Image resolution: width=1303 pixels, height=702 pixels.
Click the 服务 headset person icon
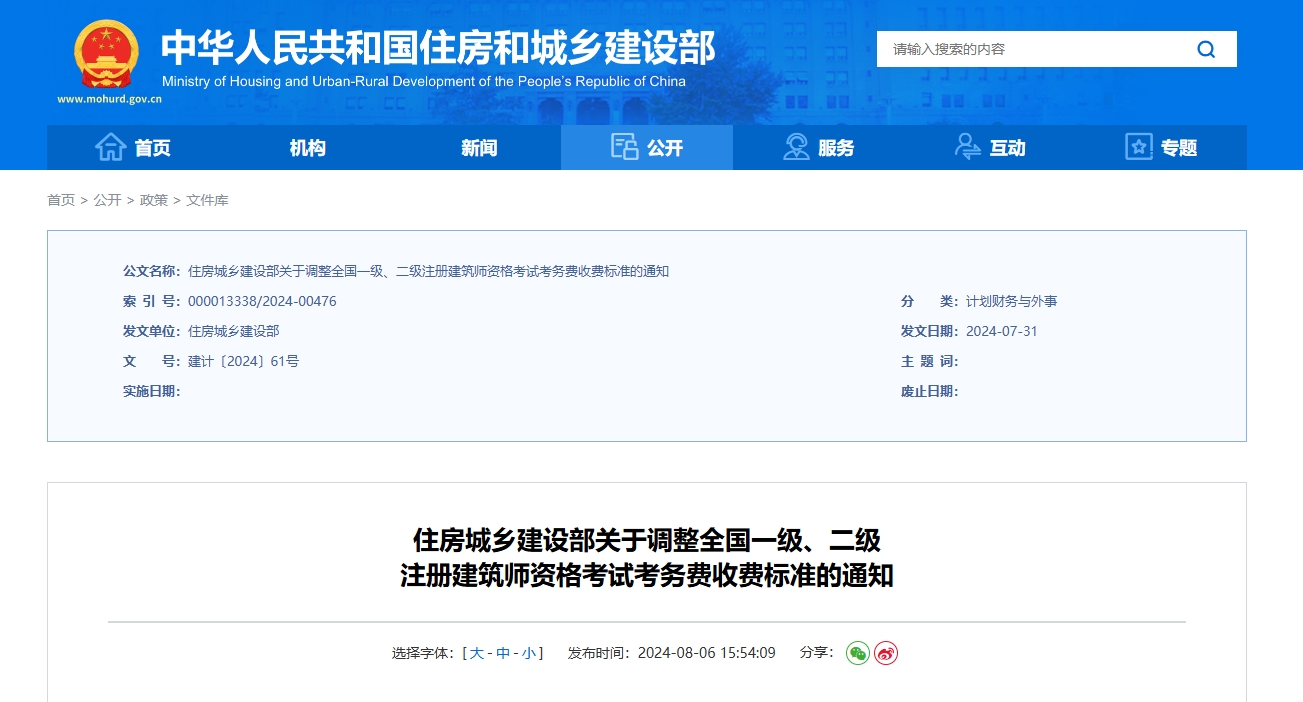[x=796, y=147]
